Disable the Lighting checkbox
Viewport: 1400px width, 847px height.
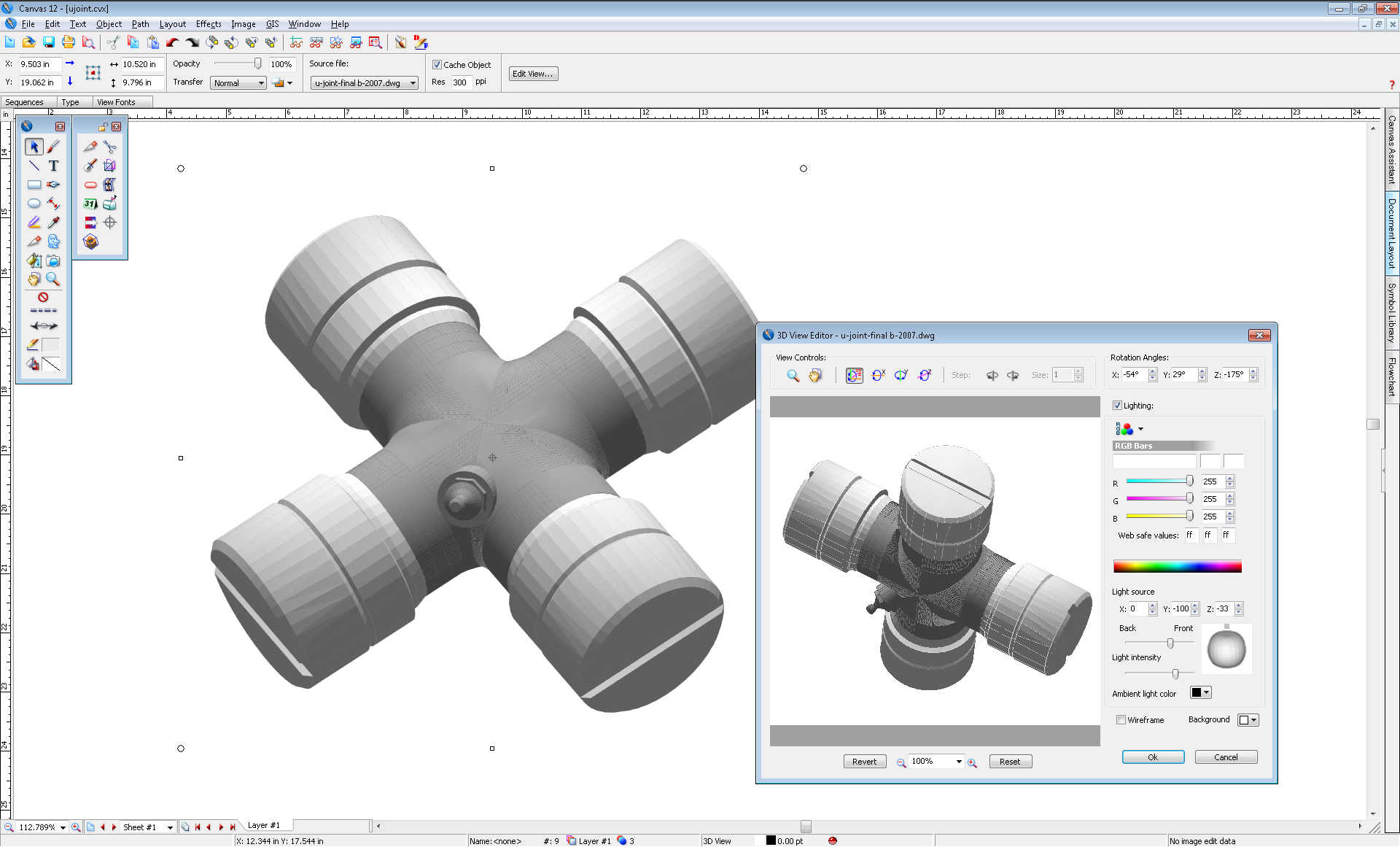coord(1117,405)
